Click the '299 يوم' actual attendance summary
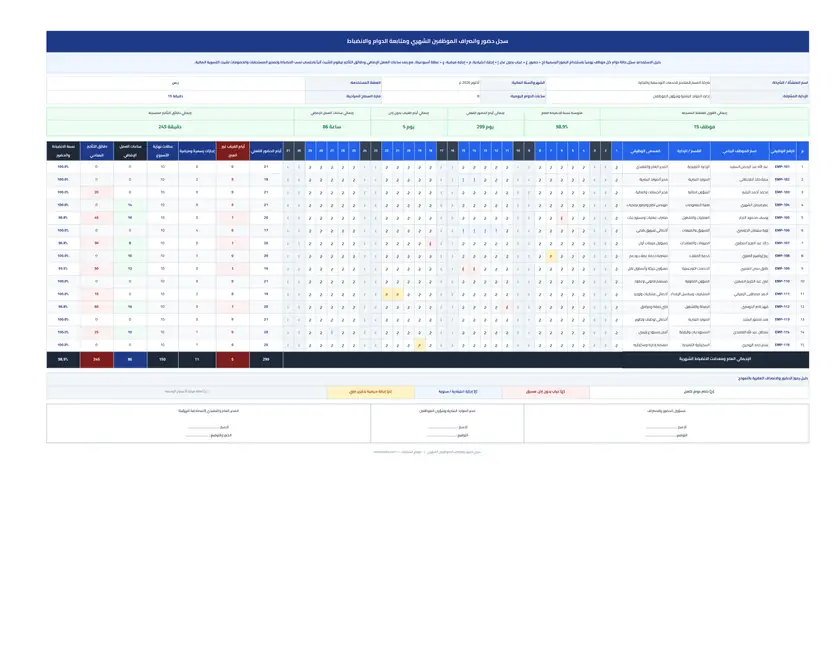The height and width of the screenshot is (649, 840). click(485, 127)
